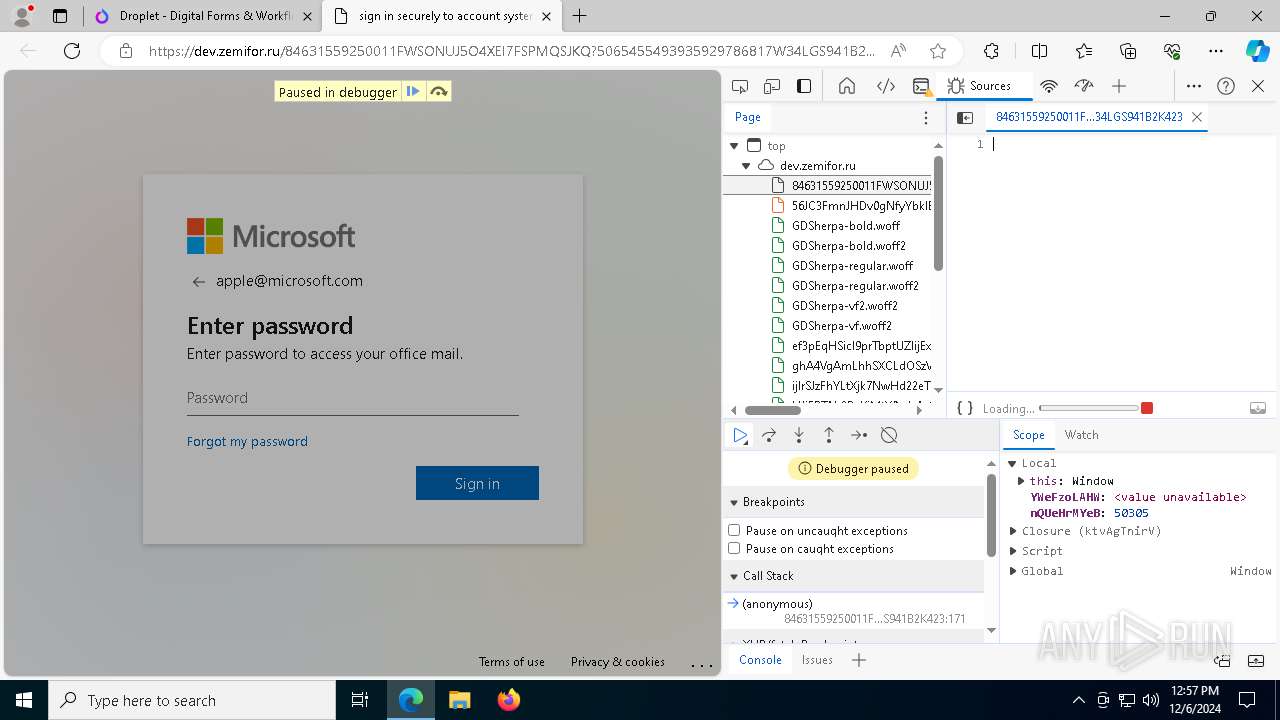
Task: Open the Console drawer tab
Action: [x=760, y=660]
